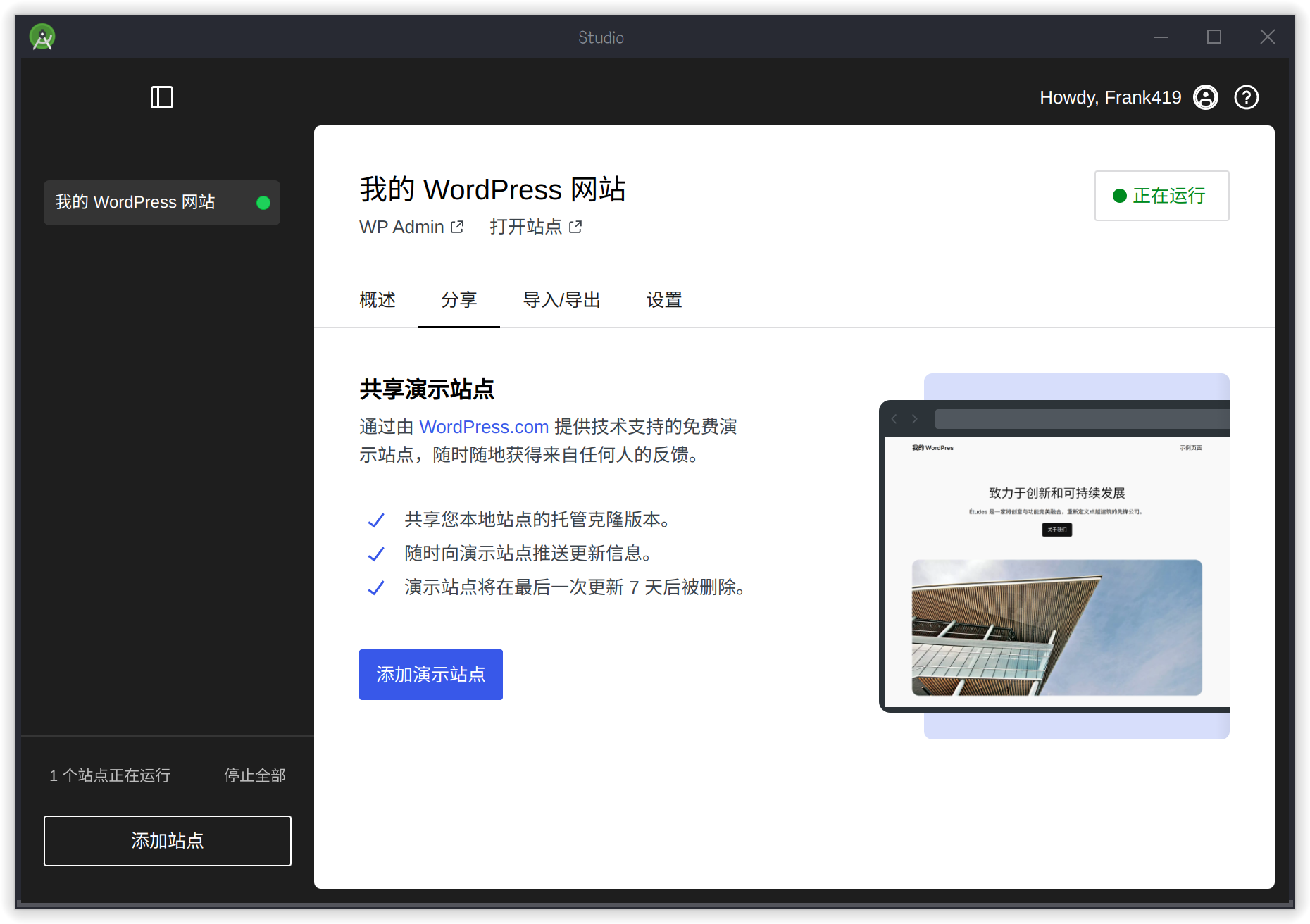1310x924 pixels.
Task: Click the checkmark beside 共享您本地站点的托管克隆版本
Action: [376, 520]
